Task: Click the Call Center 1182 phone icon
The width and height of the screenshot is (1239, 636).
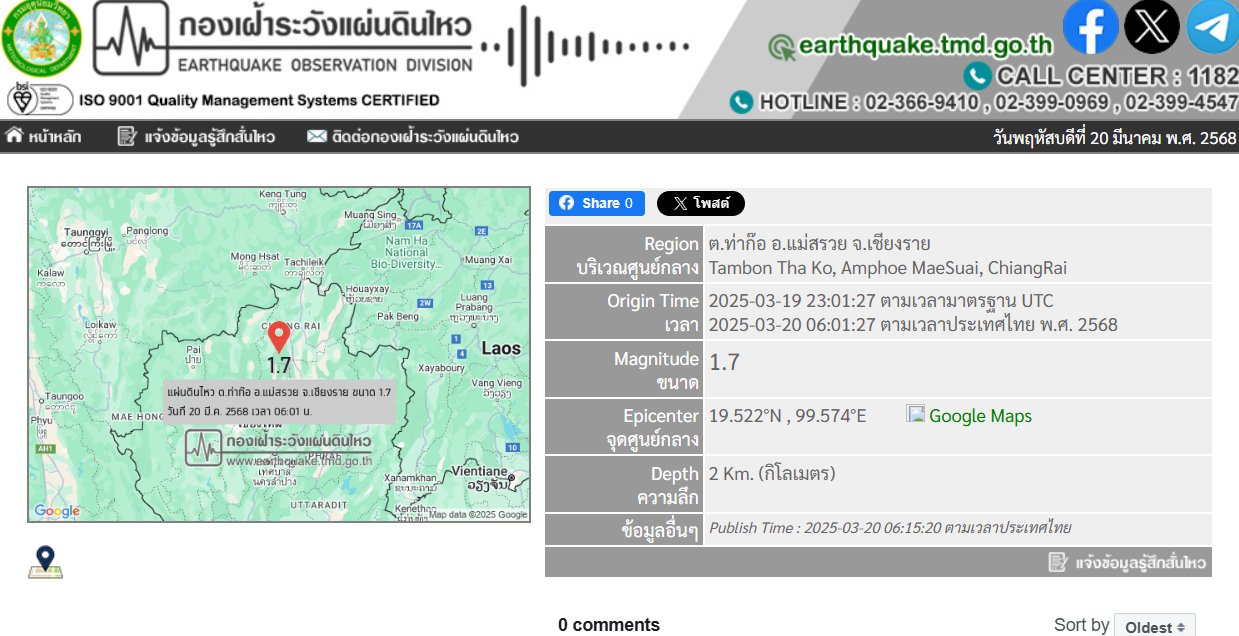Action: 978,76
